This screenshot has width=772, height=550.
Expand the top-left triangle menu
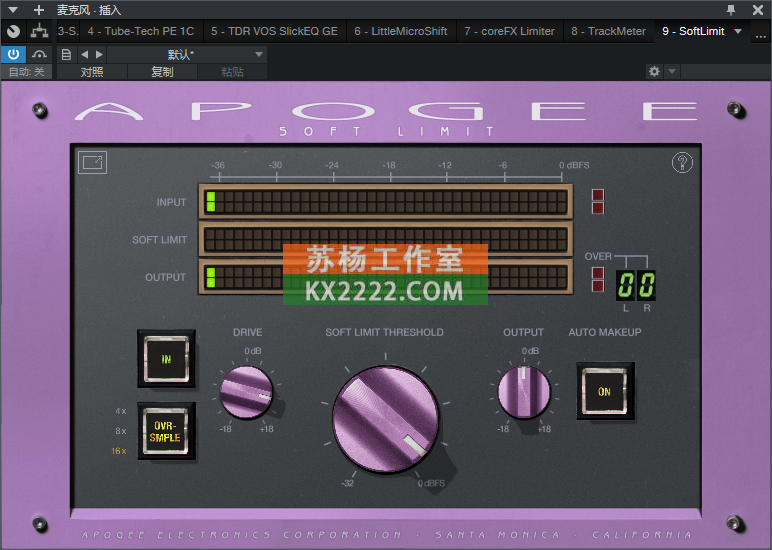tap(13, 10)
